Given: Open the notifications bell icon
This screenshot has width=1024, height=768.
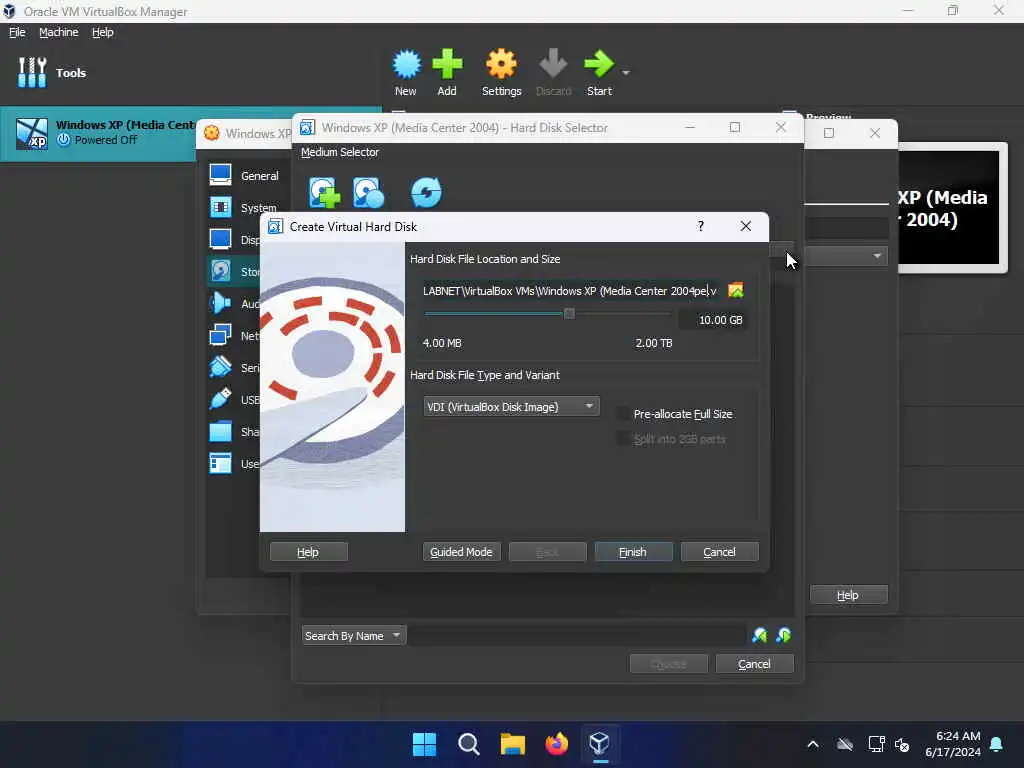Looking at the screenshot, I should (x=997, y=744).
